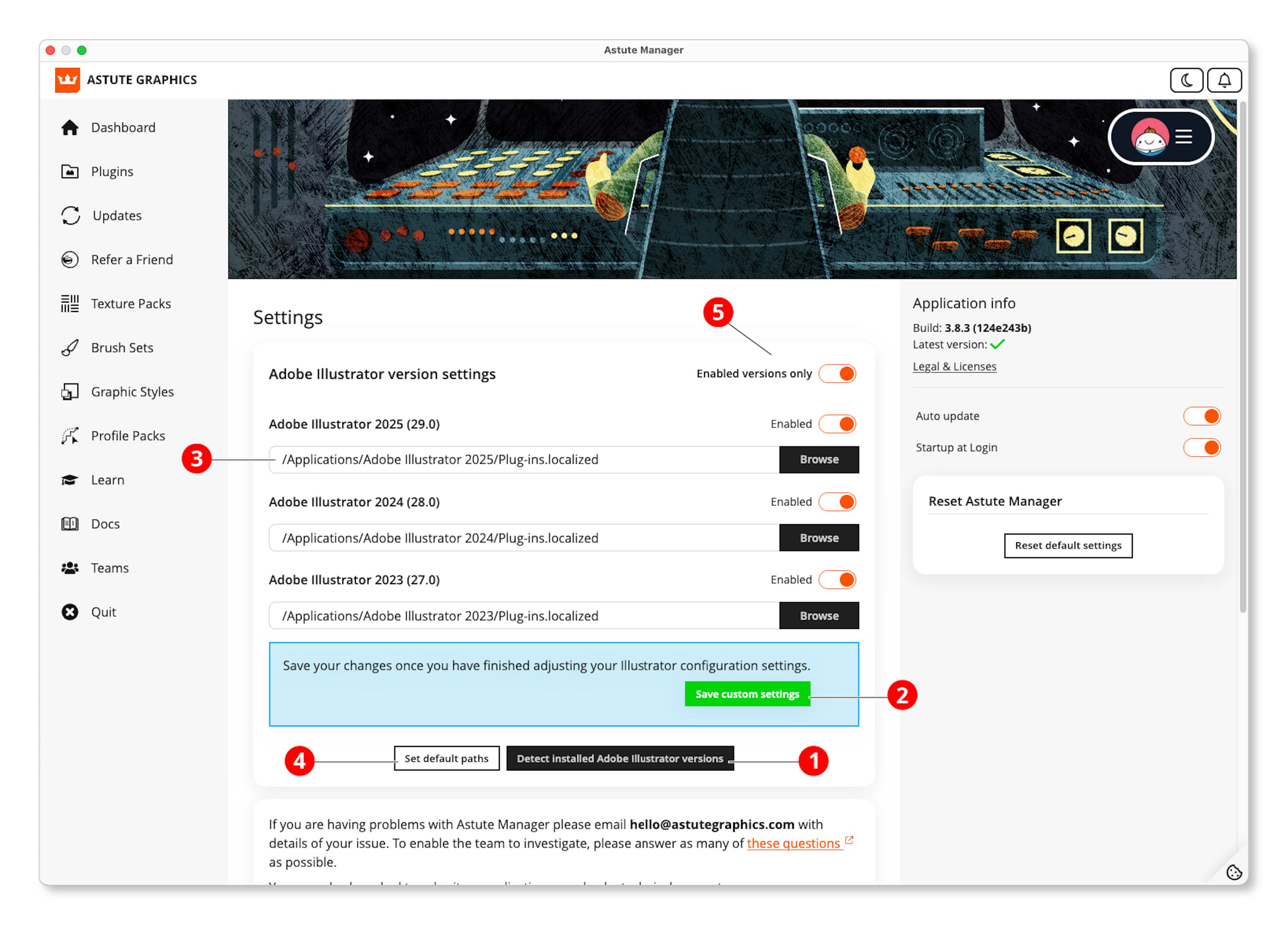Viewport: 1288px width, 925px height.
Task: Disable the Enabled versions only toggle
Action: tap(837, 373)
